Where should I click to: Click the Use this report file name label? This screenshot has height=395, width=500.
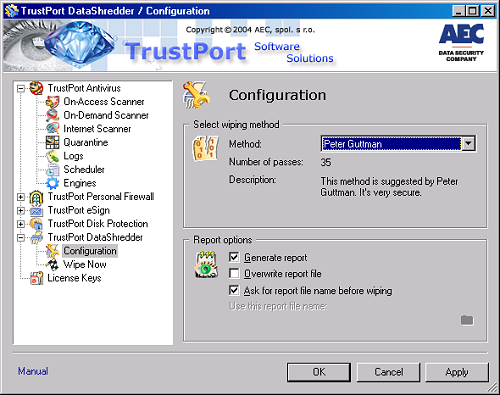(278, 306)
